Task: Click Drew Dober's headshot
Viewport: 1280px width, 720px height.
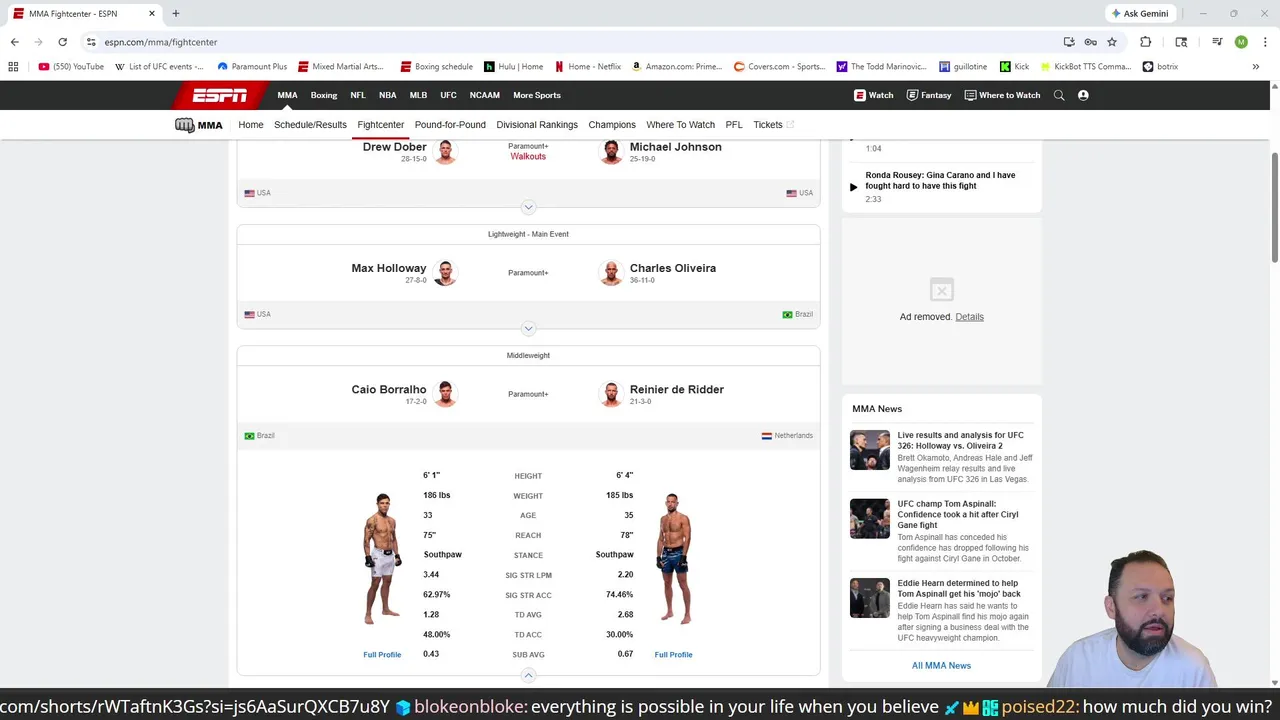Action: click(x=446, y=152)
